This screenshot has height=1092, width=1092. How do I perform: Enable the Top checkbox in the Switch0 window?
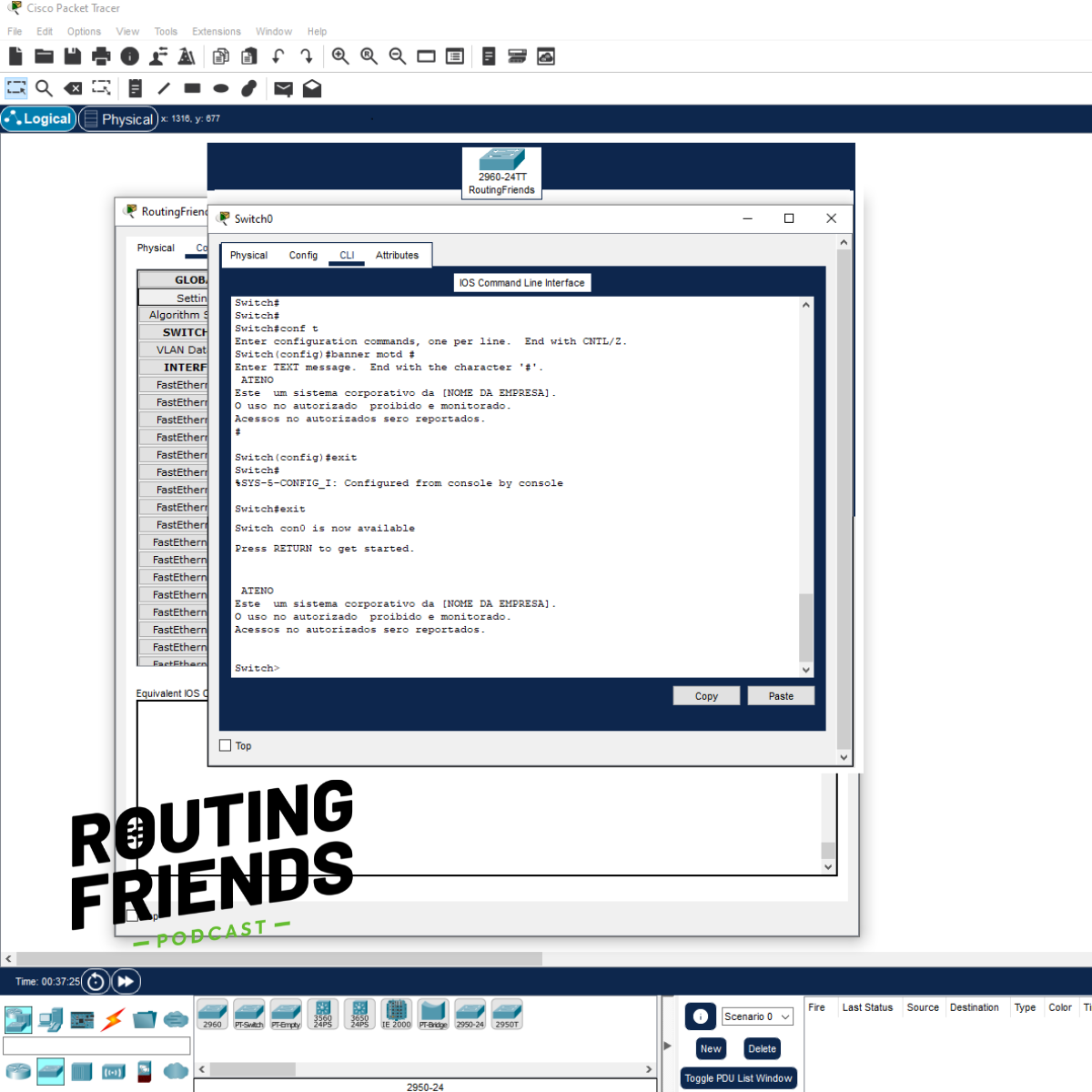[x=225, y=744]
